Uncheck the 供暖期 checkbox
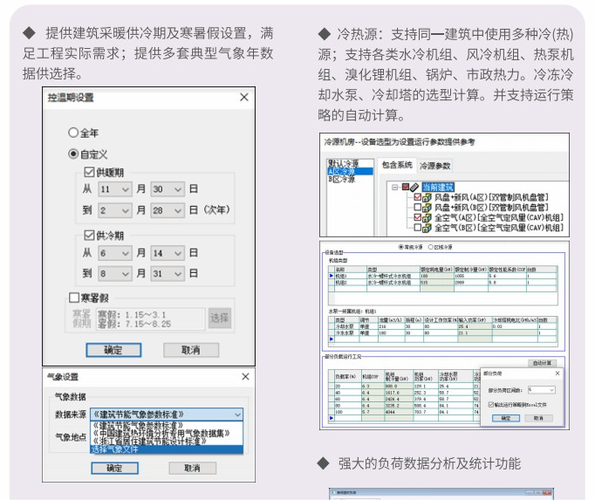Screen dimensions: 595x500 pos(89,172)
